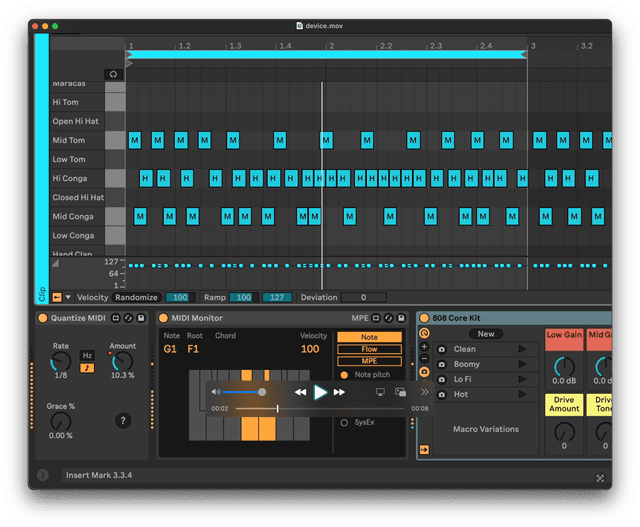Click the camera icon next to Boomy

pos(442,365)
